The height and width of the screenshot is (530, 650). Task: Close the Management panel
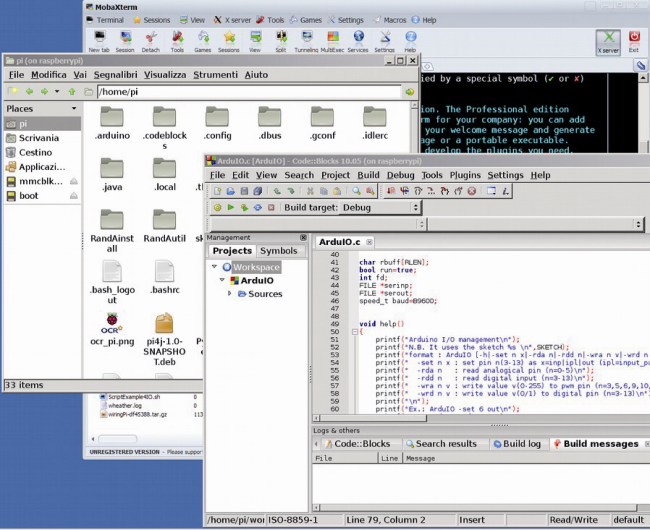point(303,237)
